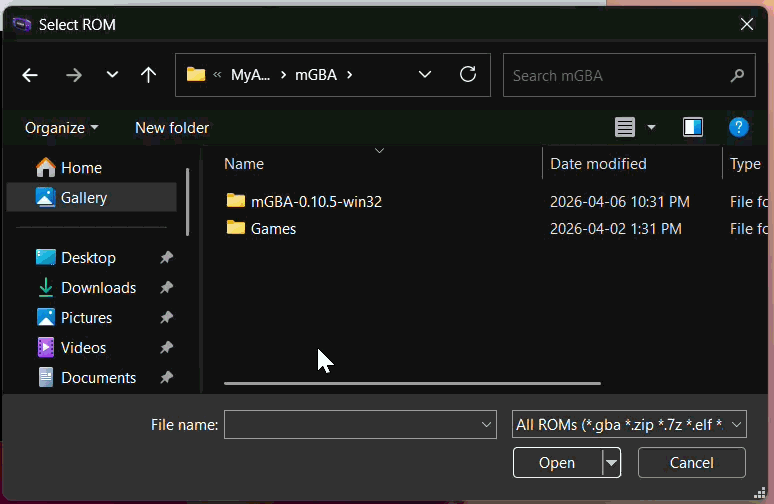The image size is (774, 504).
Task: Click the pin icon beside Pictures
Action: (x=166, y=317)
